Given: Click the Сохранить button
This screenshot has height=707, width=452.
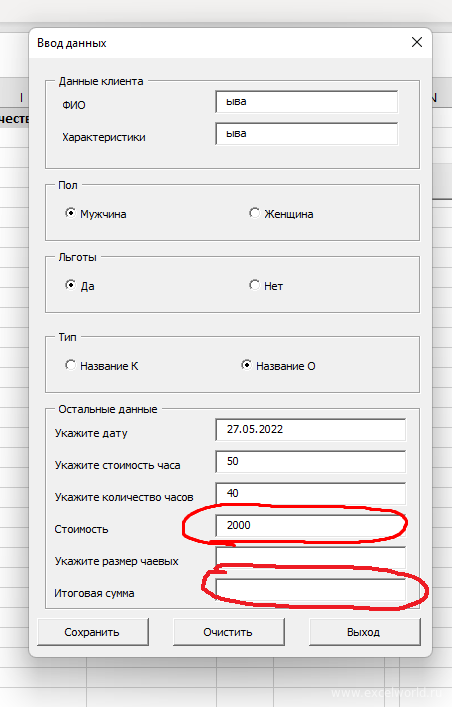Looking at the screenshot, I should click(92, 632).
